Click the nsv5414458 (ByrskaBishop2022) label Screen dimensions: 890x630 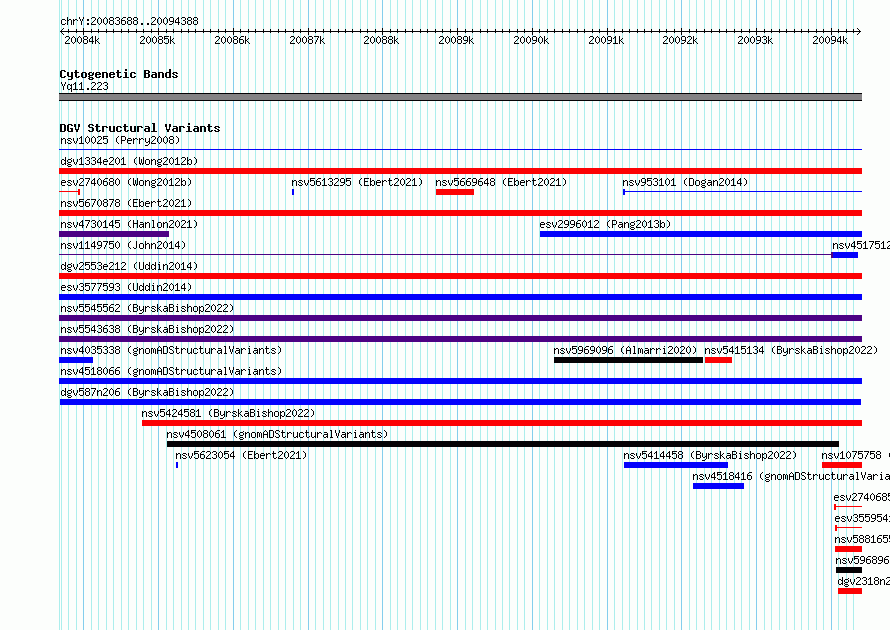click(710, 455)
